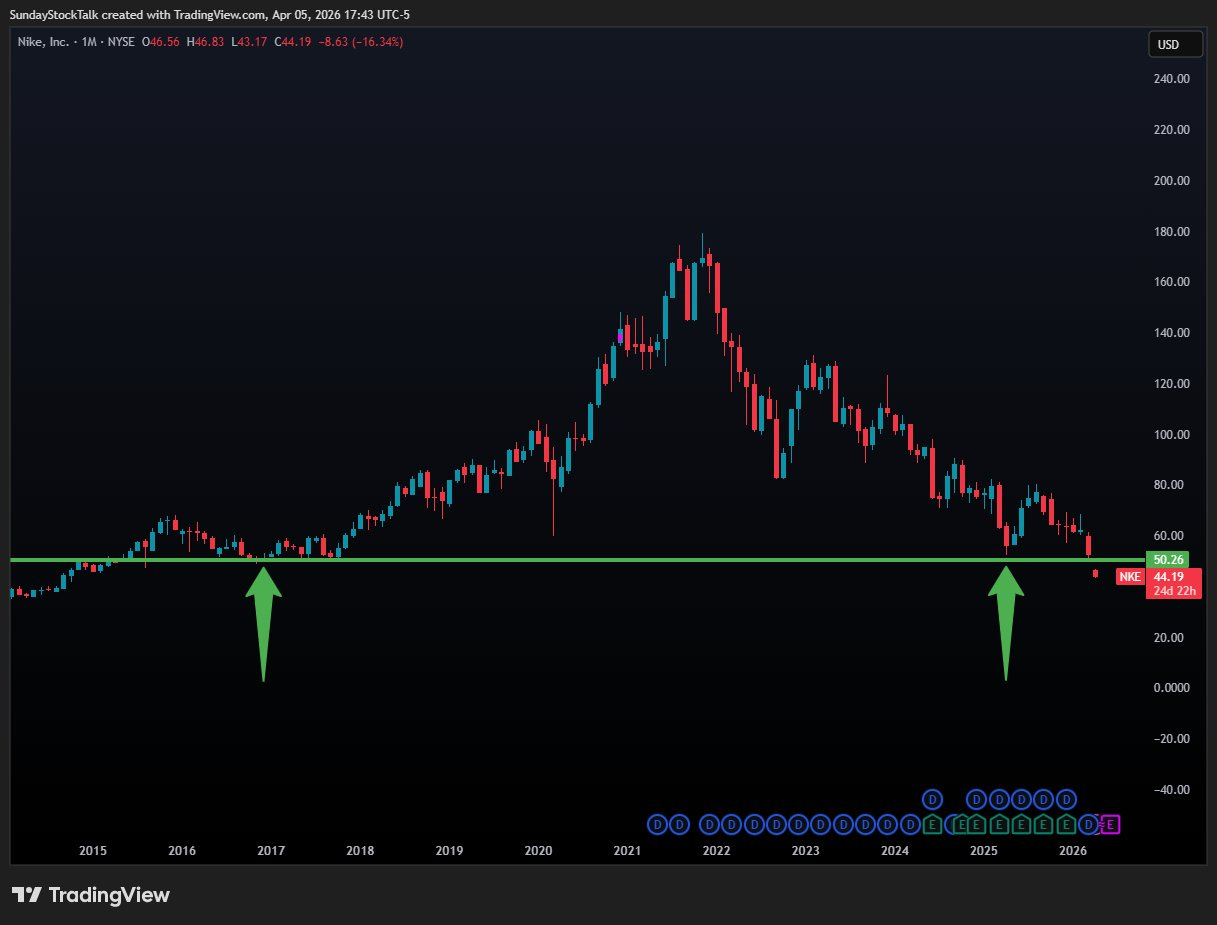Click the 2021 label on time axis

click(x=627, y=851)
